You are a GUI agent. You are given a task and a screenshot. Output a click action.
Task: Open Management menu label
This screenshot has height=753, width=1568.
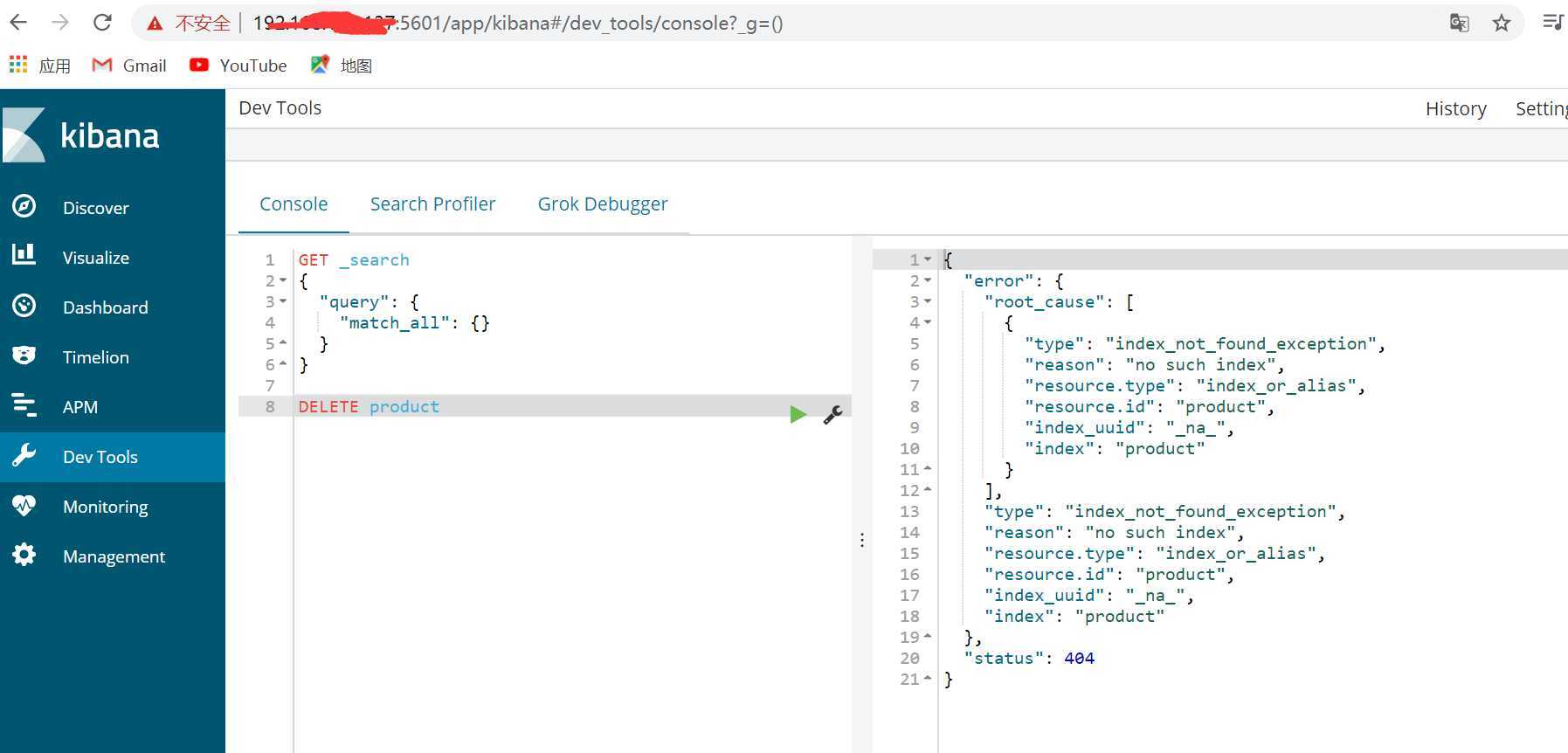pos(114,556)
